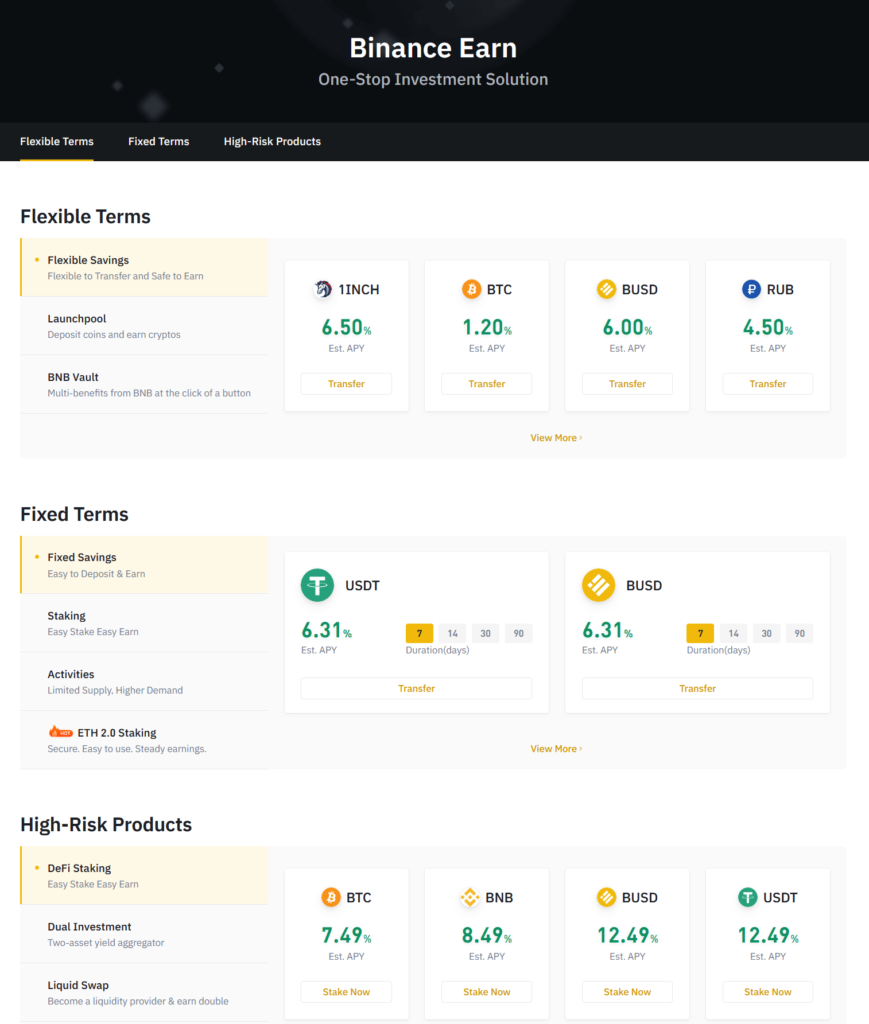Screen dimensions: 869x1024
Task: Open the Liquid Swap menu item
Action: [x=144, y=993]
